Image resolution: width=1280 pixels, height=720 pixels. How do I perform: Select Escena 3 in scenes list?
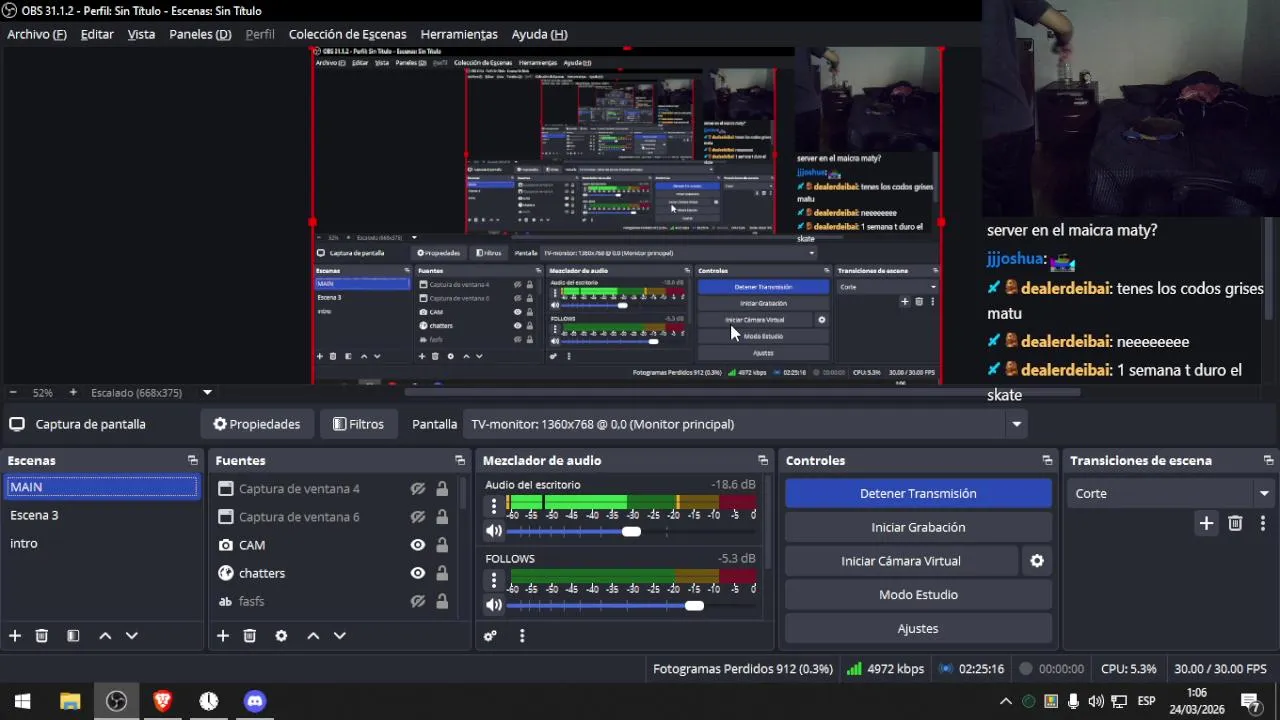pyautogui.click(x=101, y=515)
